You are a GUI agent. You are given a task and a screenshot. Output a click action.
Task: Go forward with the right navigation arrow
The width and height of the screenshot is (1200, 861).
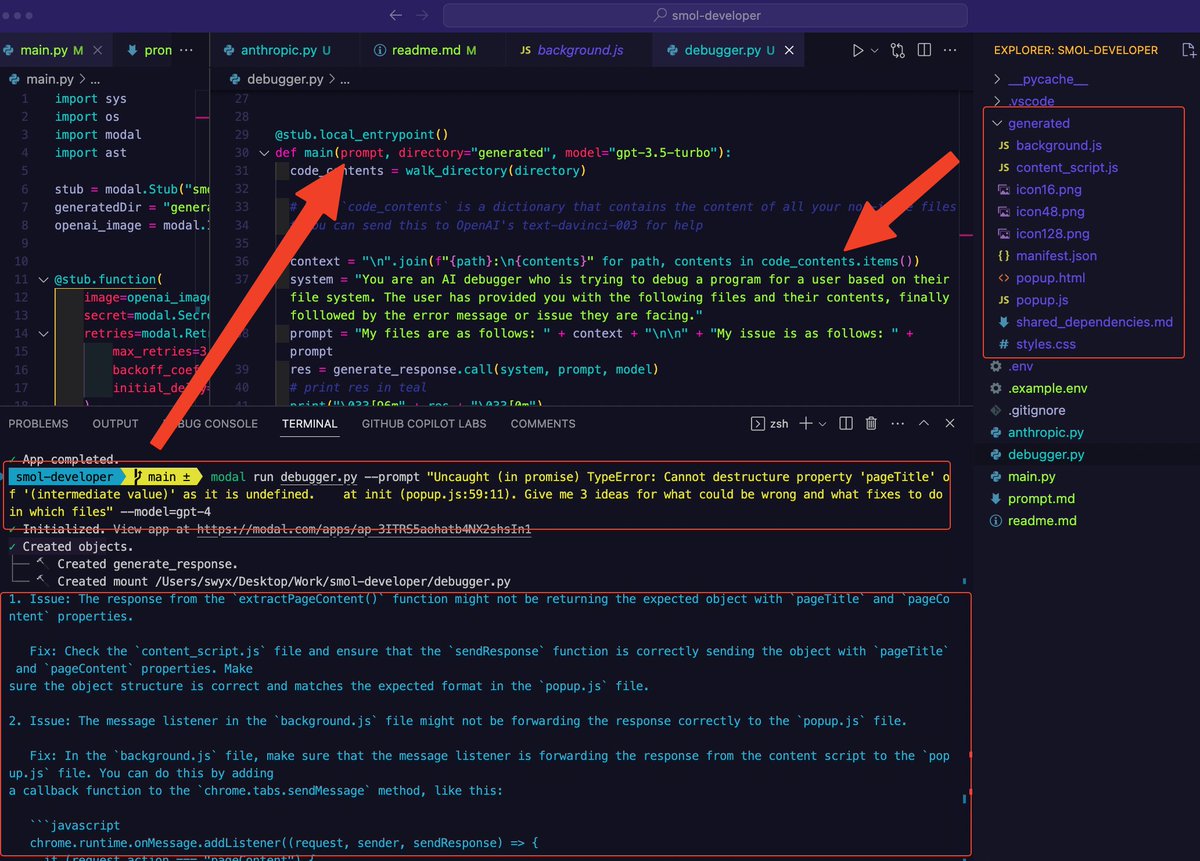point(424,15)
